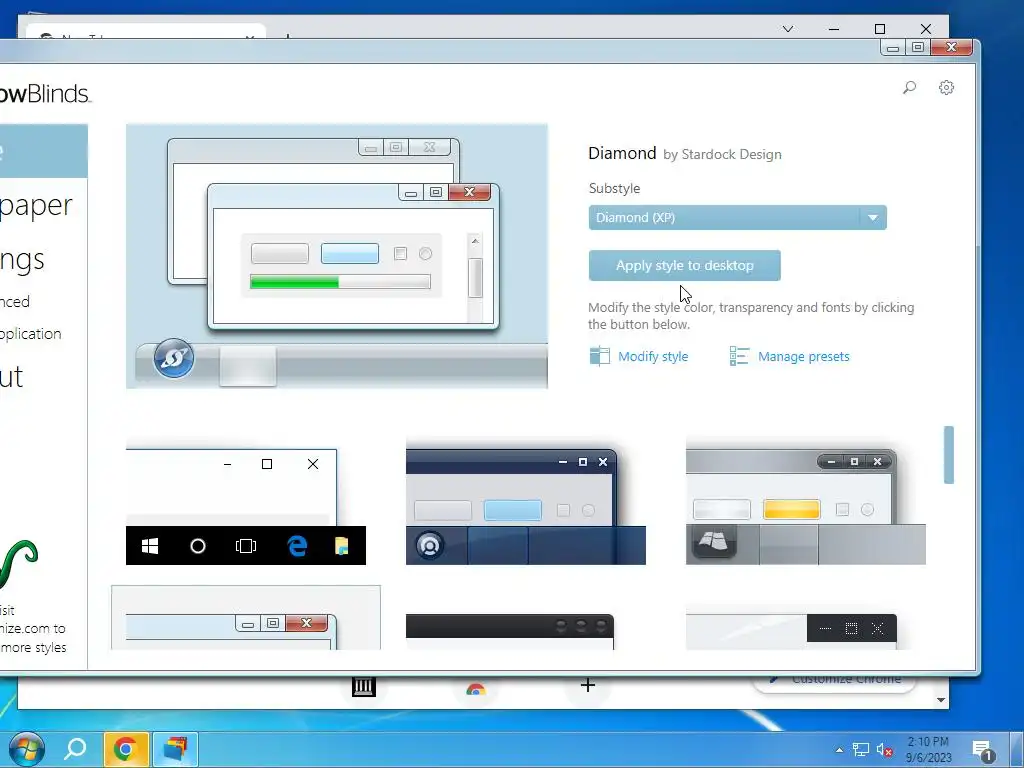Click the Modify style icon

click(x=599, y=356)
